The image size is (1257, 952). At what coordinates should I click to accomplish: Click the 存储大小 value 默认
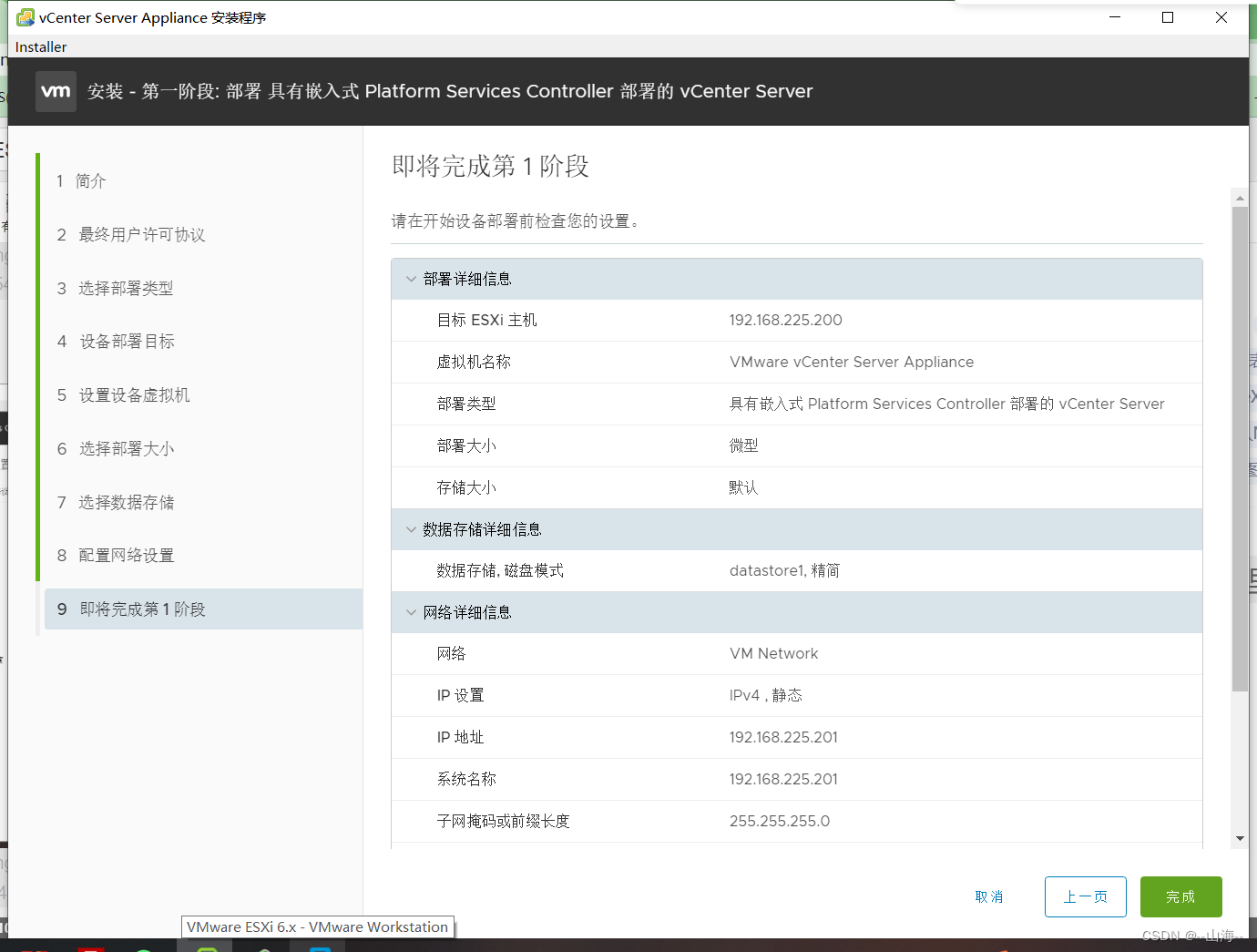pos(743,487)
